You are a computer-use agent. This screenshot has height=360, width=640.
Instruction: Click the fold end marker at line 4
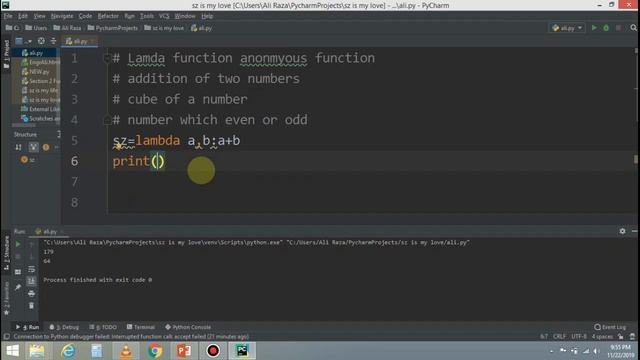(x=107, y=120)
